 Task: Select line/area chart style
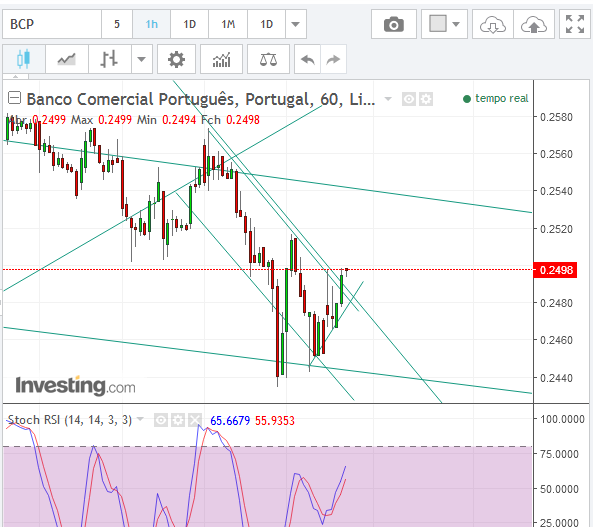(x=67, y=59)
